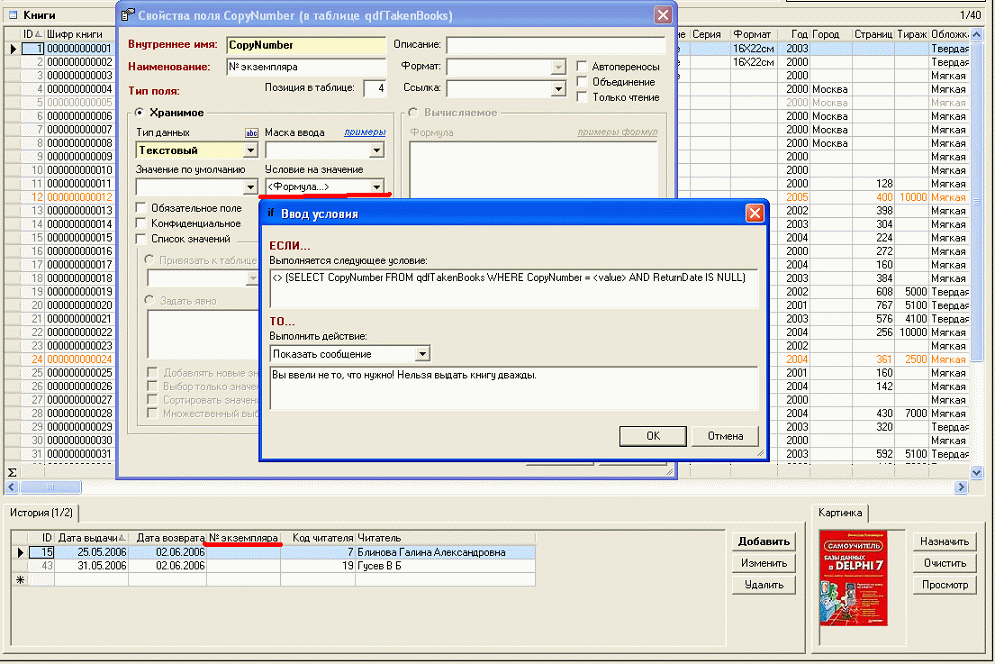Select the Картинка tab
995x664 pixels.
[x=839, y=512]
